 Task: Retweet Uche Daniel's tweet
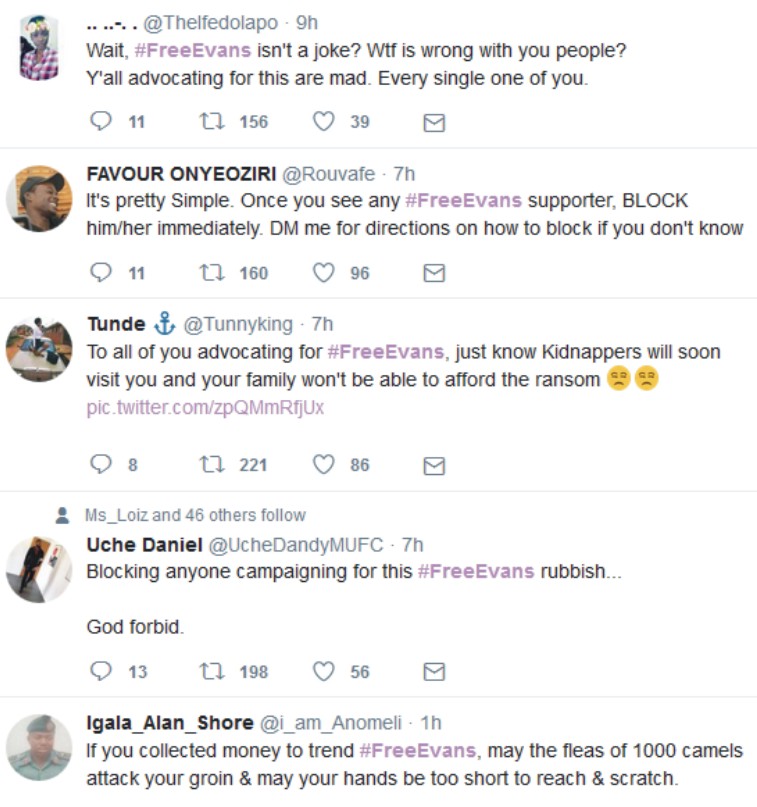pyautogui.click(x=211, y=671)
